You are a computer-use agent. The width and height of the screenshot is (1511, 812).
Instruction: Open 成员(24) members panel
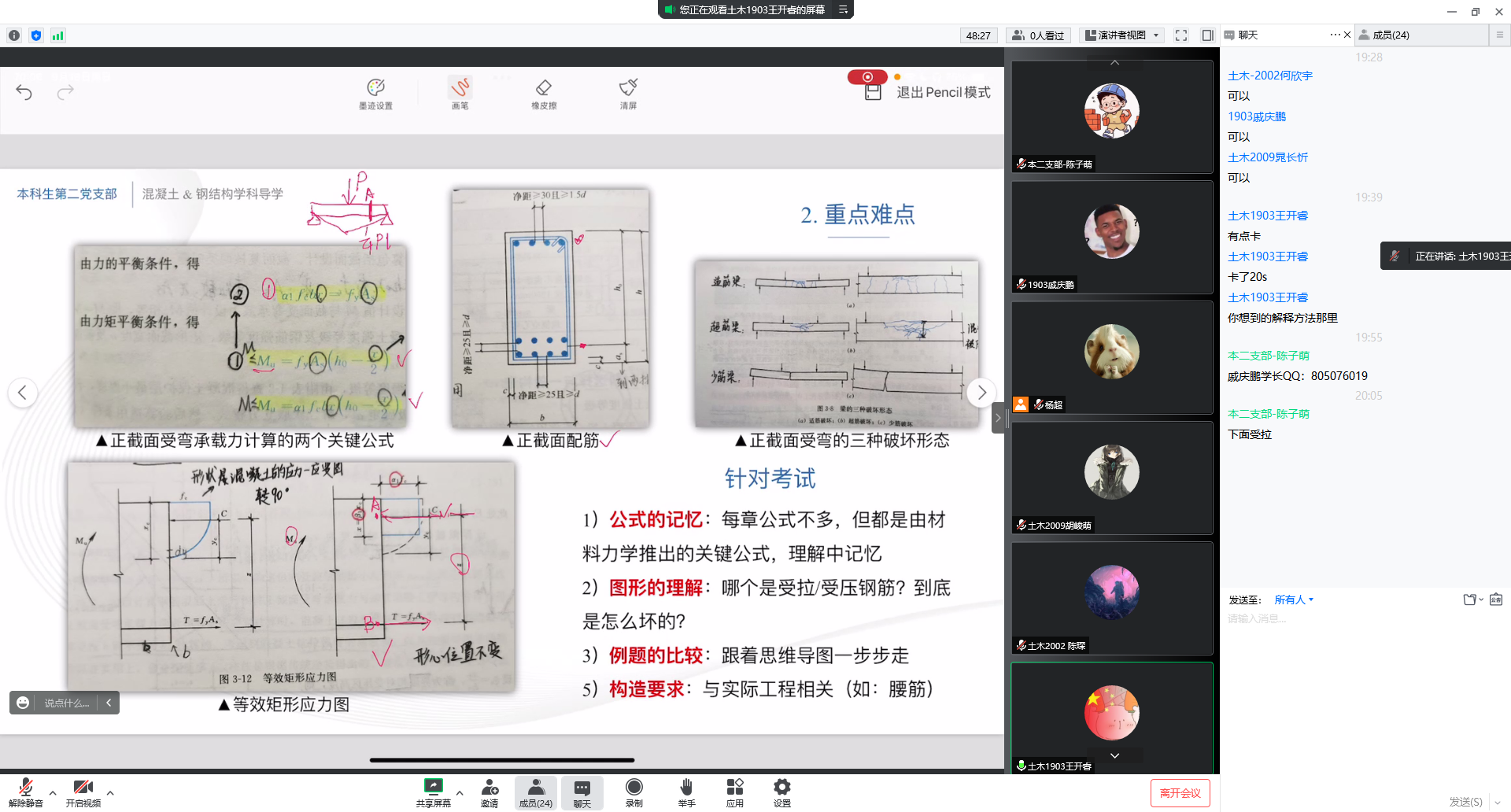pos(535,792)
